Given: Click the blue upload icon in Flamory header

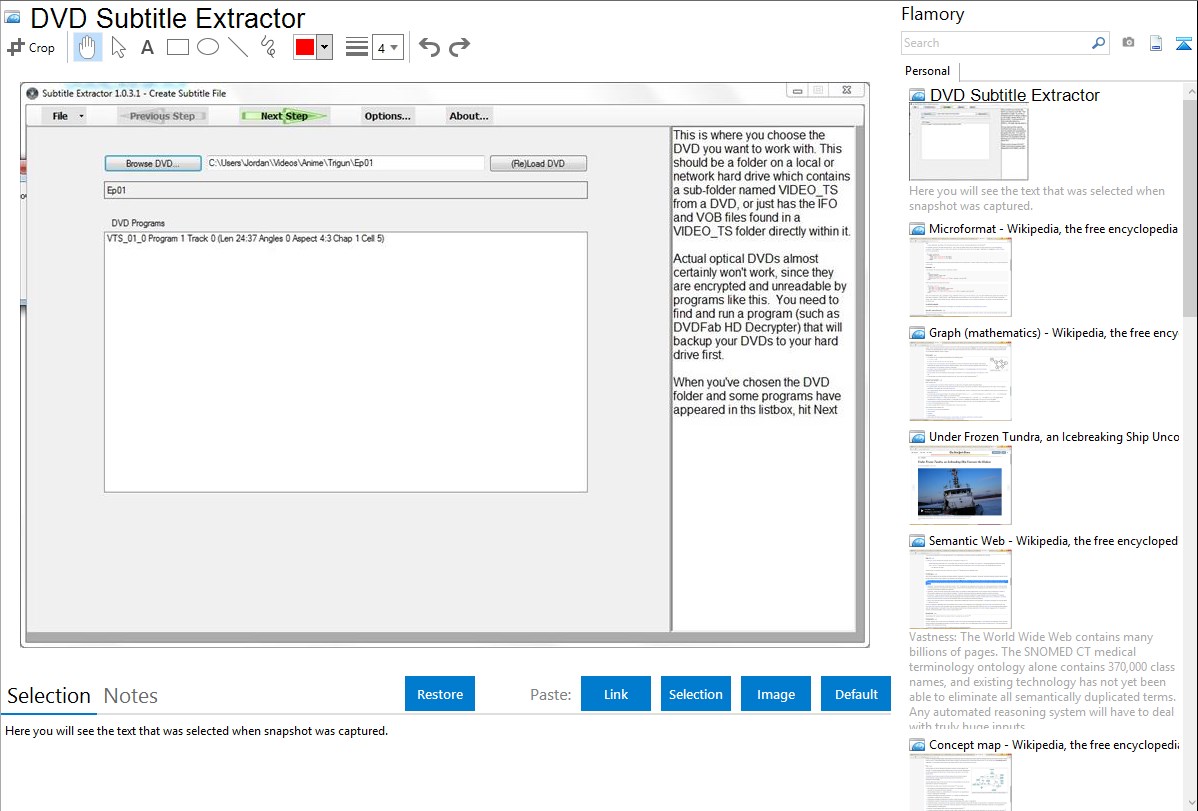Looking at the screenshot, I should click(1183, 43).
